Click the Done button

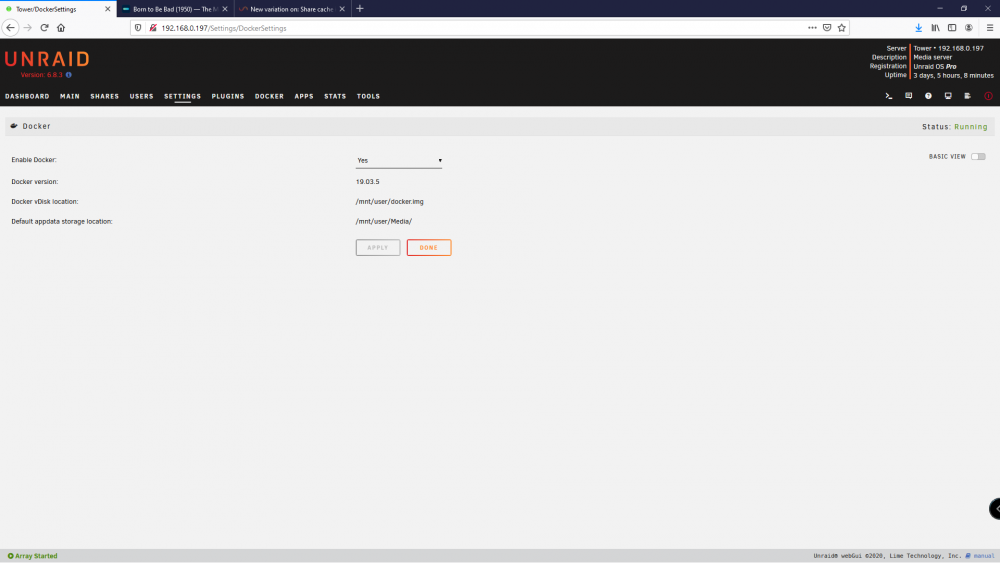click(429, 247)
